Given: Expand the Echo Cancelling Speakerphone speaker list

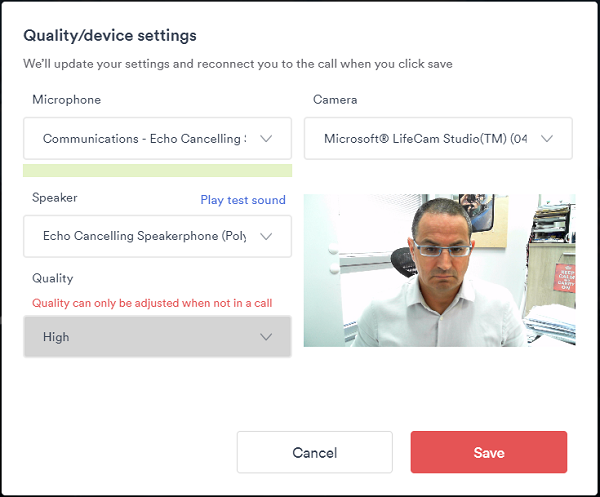Looking at the screenshot, I should click(x=145, y=237).
